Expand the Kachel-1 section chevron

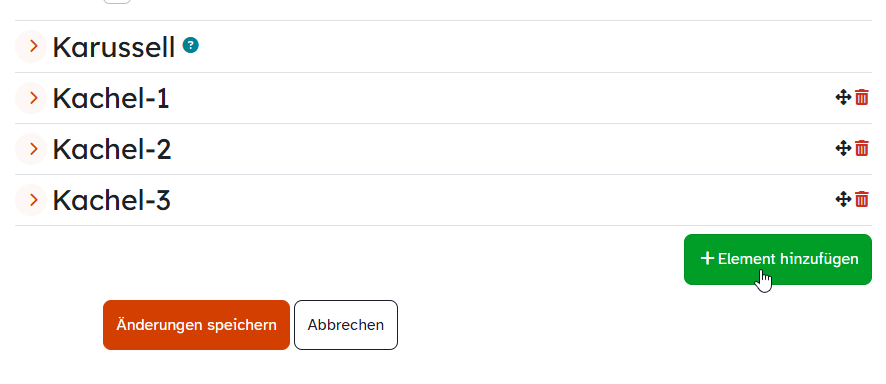(x=31, y=98)
